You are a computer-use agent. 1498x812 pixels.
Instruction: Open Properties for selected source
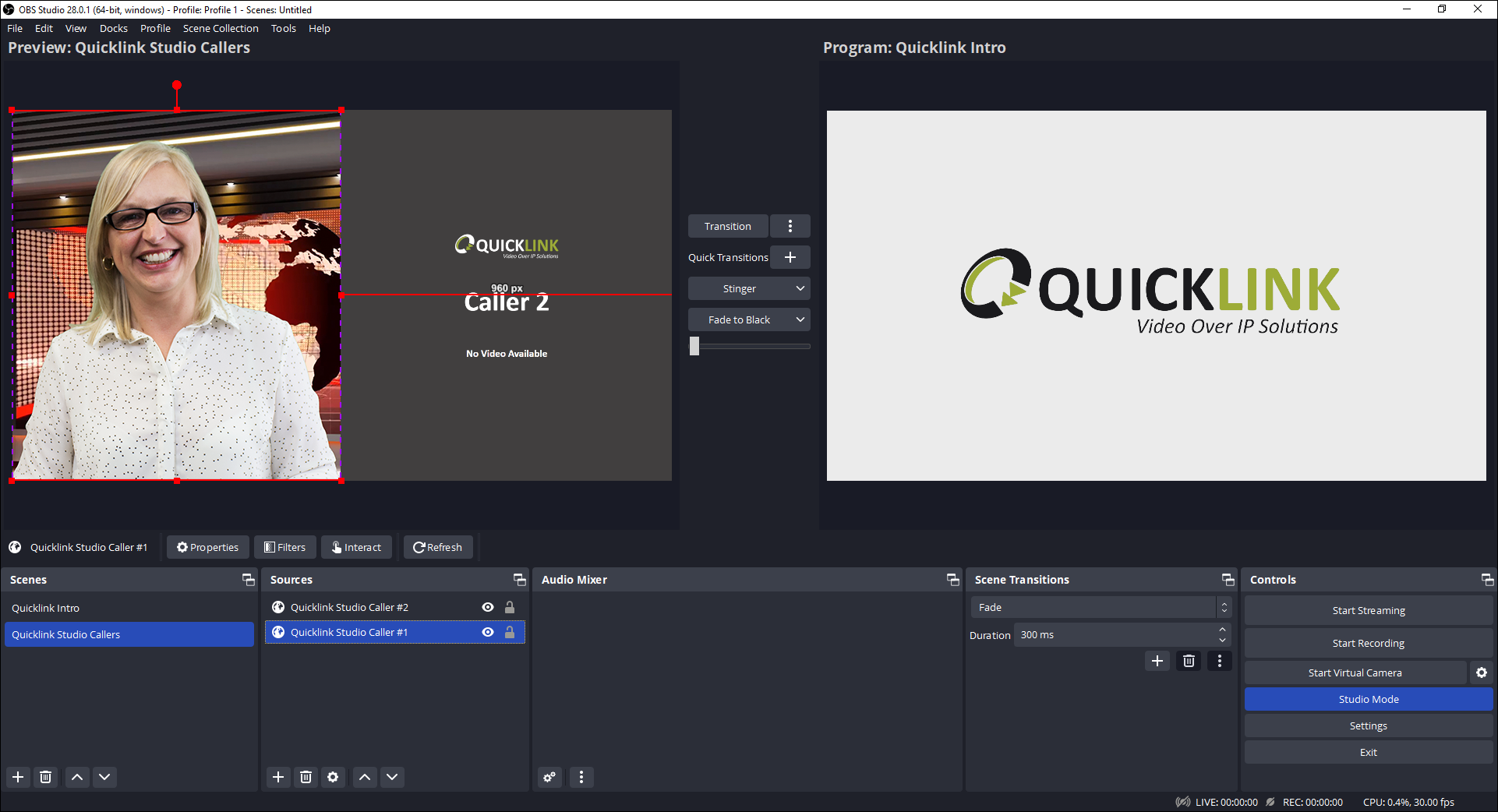point(207,547)
